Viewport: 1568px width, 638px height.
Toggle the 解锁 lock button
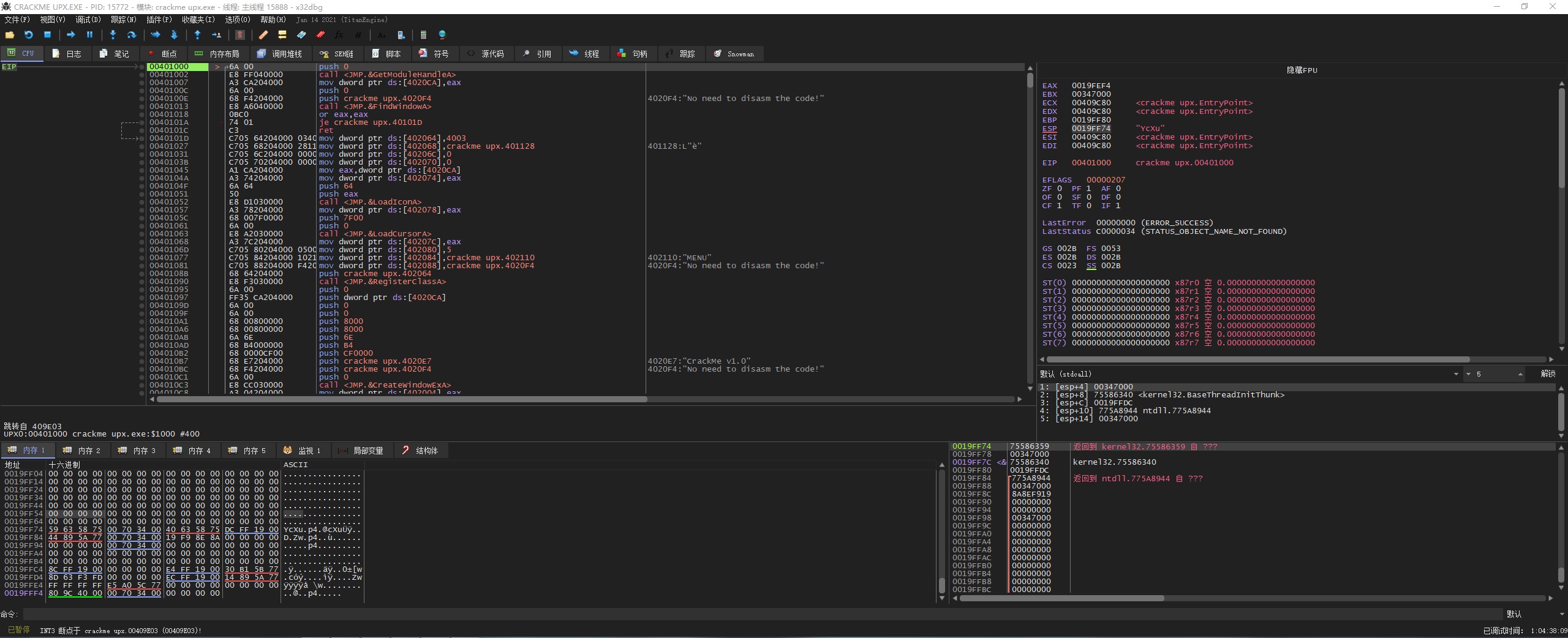click(1547, 374)
